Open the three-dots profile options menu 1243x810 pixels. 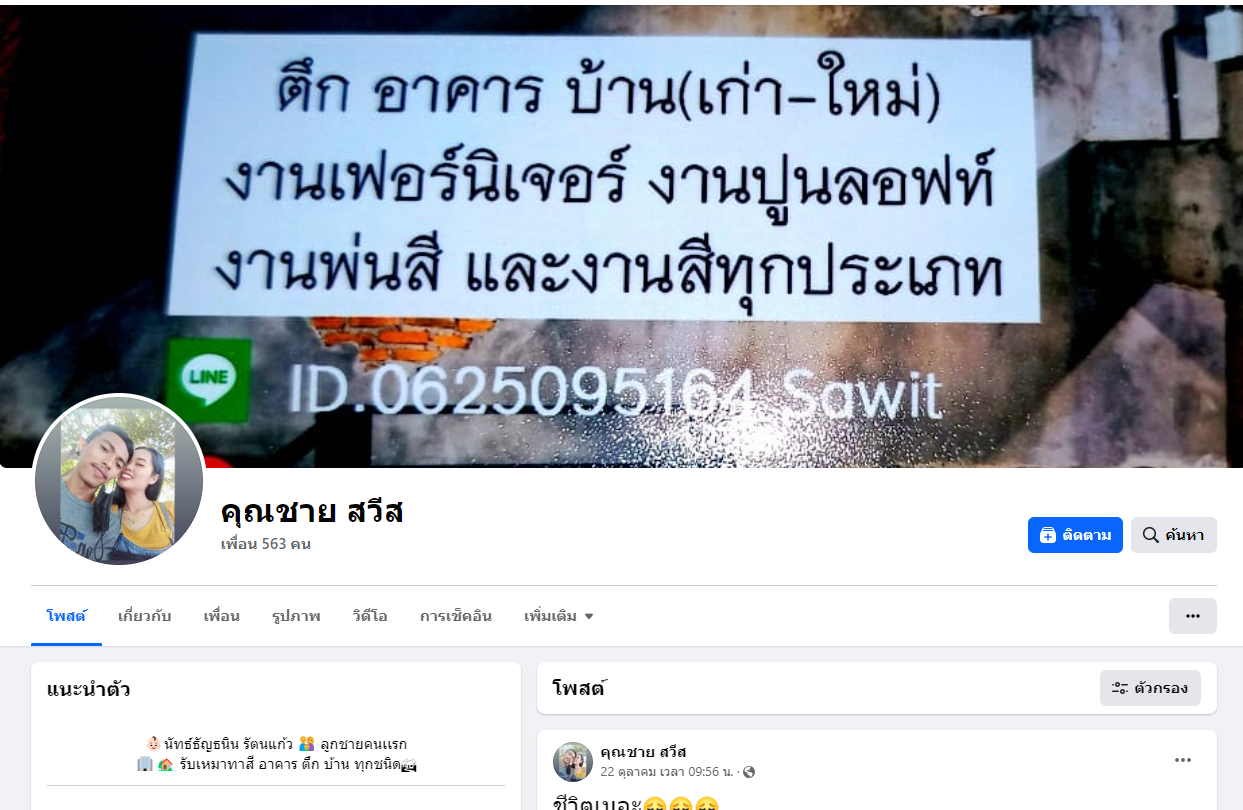tap(1193, 616)
